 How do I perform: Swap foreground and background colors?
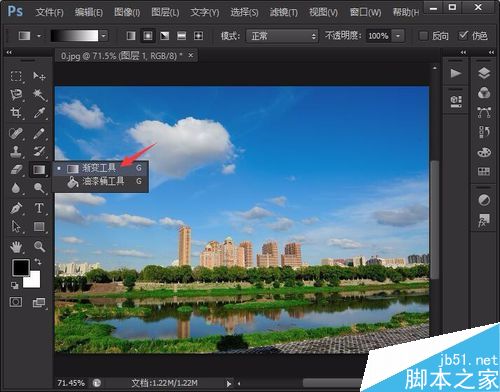tap(38, 262)
